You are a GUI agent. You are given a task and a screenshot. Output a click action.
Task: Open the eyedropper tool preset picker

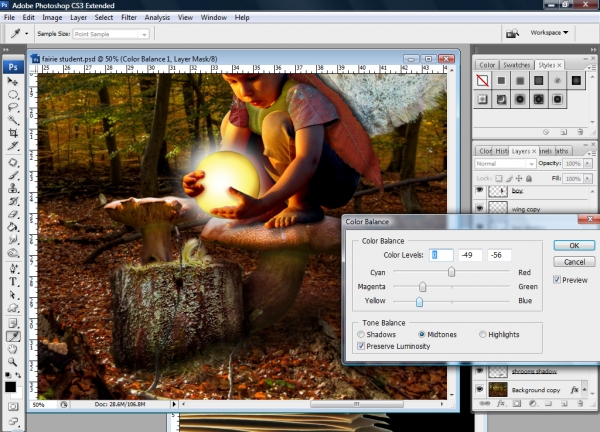(x=26, y=34)
